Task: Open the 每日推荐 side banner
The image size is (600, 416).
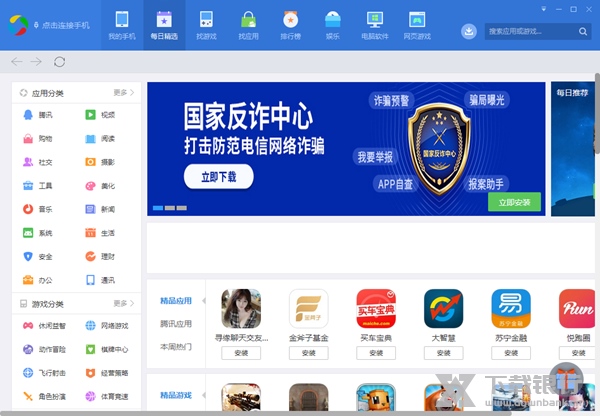Action: pyautogui.click(x=573, y=149)
